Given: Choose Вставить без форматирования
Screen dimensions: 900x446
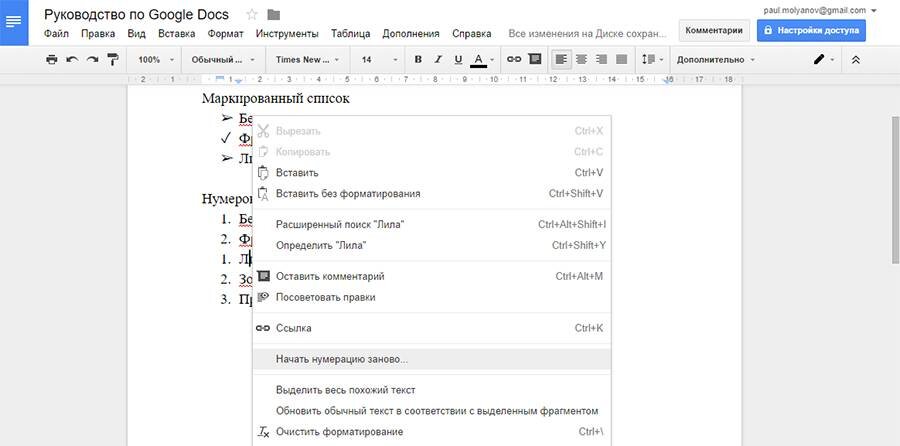Looking at the screenshot, I should pos(432,194).
